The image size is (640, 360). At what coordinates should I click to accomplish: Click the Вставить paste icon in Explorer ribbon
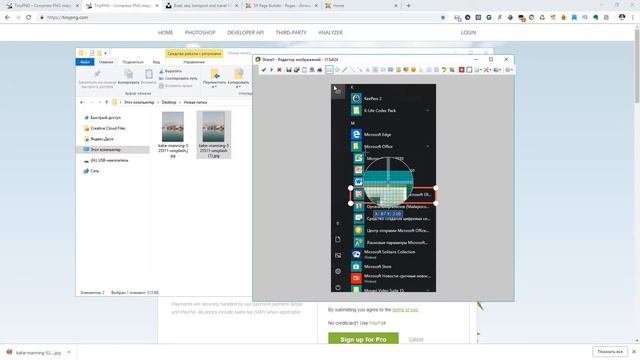[149, 74]
